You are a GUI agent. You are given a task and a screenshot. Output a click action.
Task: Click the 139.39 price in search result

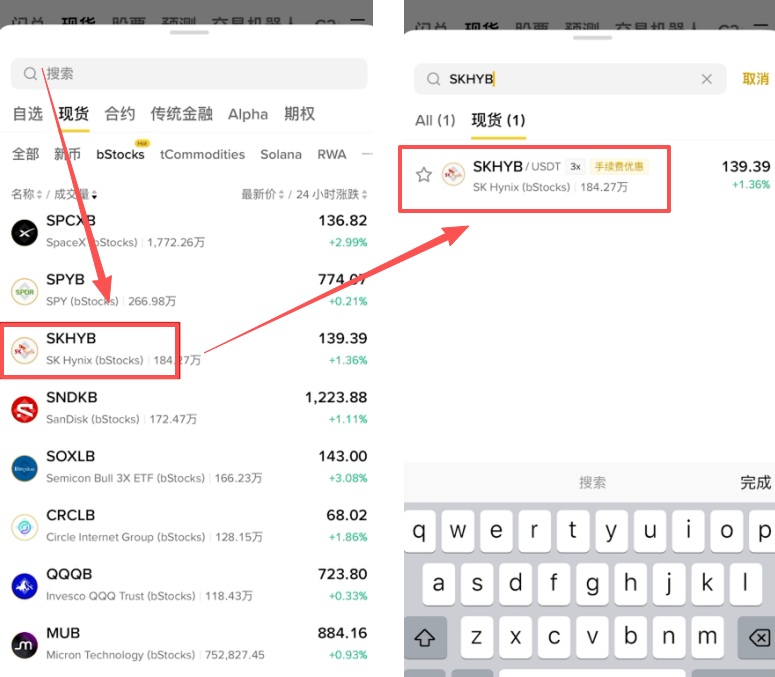pyautogui.click(x=745, y=167)
